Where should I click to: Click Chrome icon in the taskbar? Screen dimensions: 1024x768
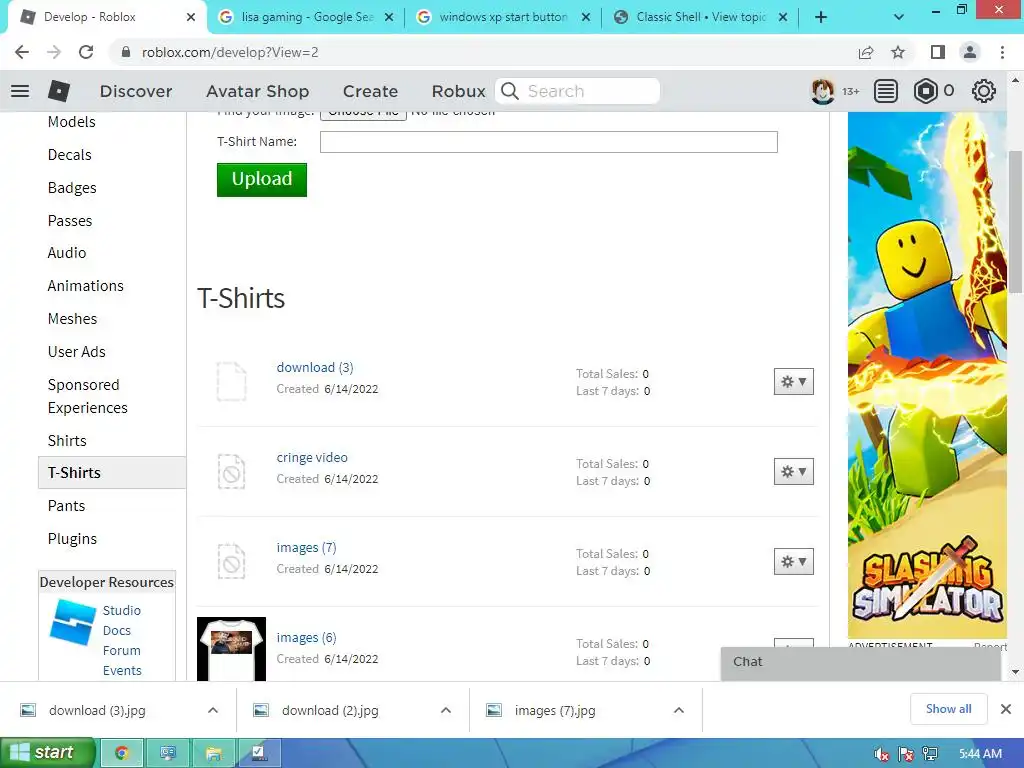point(121,753)
